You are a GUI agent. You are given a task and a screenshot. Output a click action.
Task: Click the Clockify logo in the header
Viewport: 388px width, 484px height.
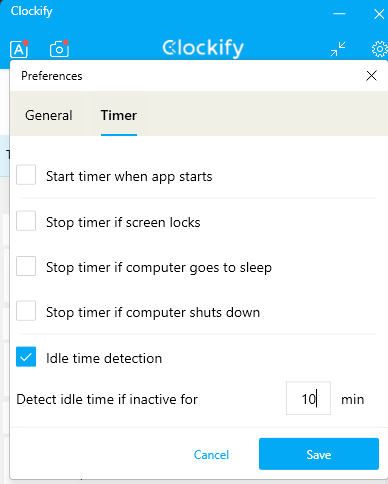[203, 49]
